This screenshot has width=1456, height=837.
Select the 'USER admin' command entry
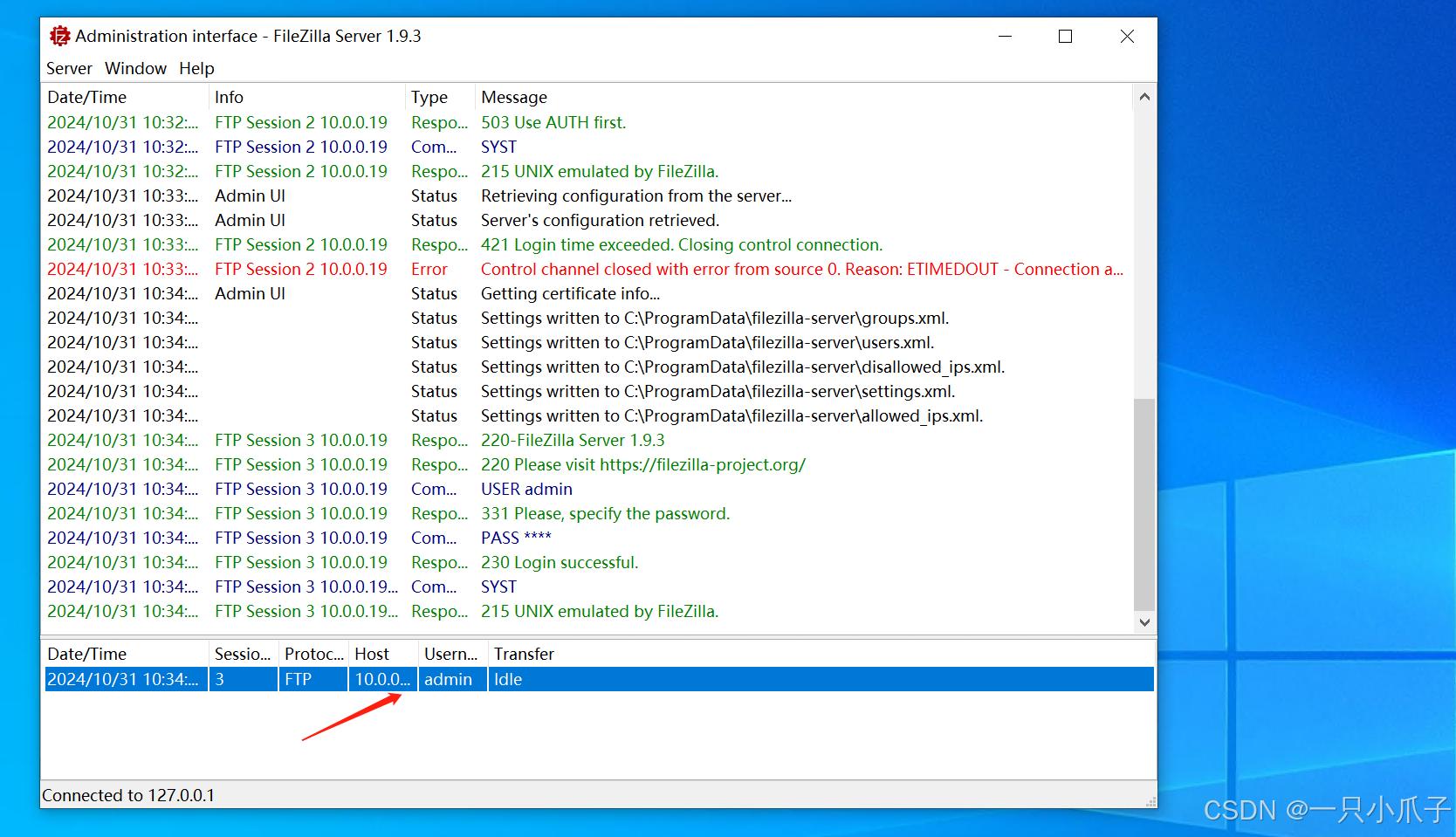tap(526, 489)
